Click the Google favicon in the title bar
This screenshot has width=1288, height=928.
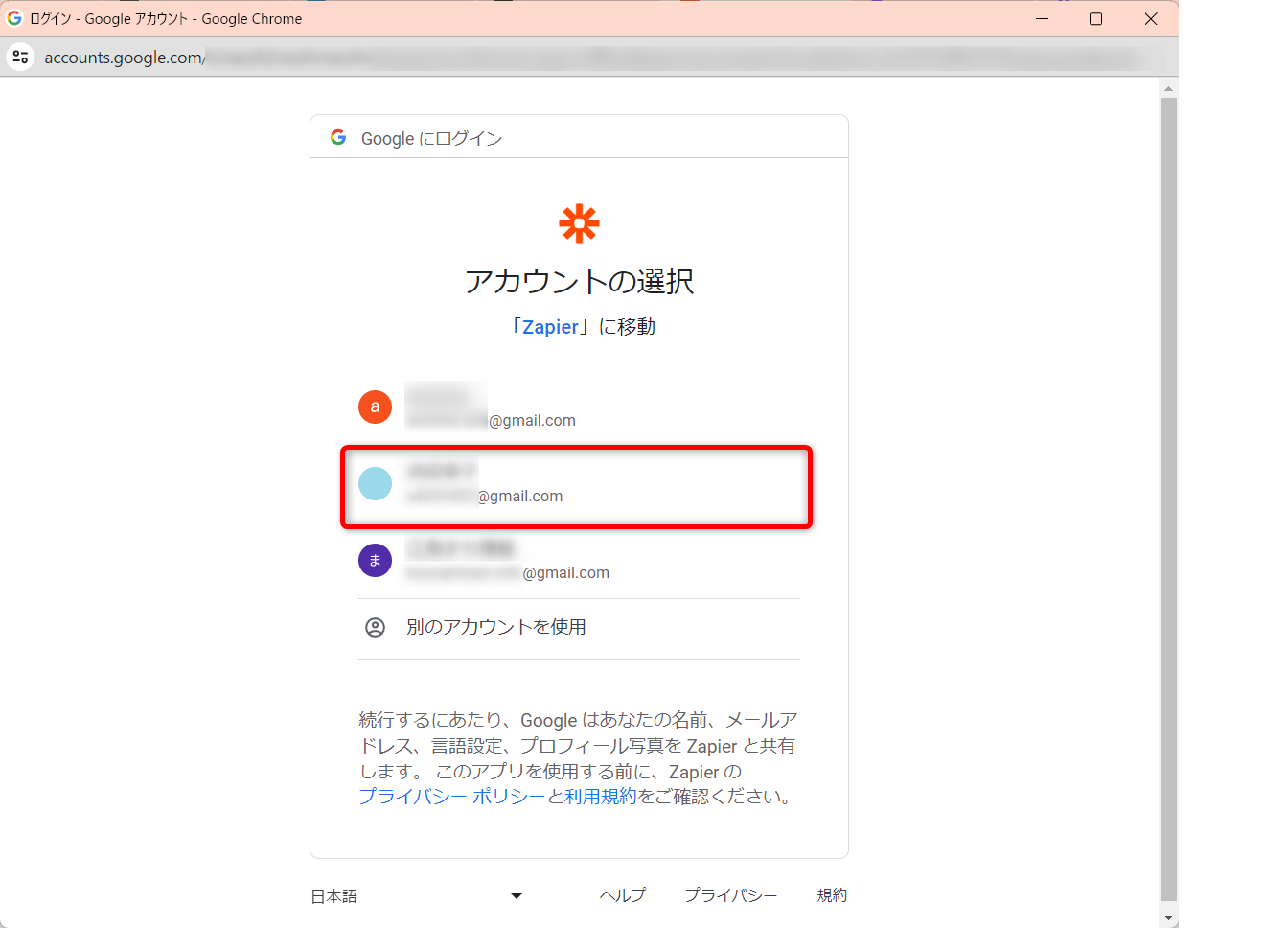[x=14, y=18]
